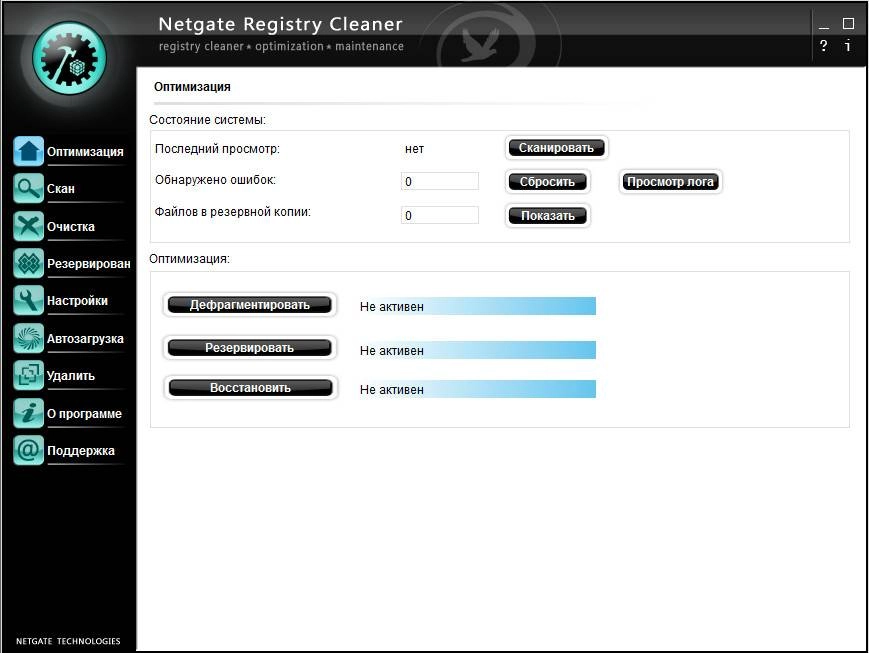Screen dimensions: 869x653
Task: Click the magnifier icon beside Скан
Action: pos(28,188)
